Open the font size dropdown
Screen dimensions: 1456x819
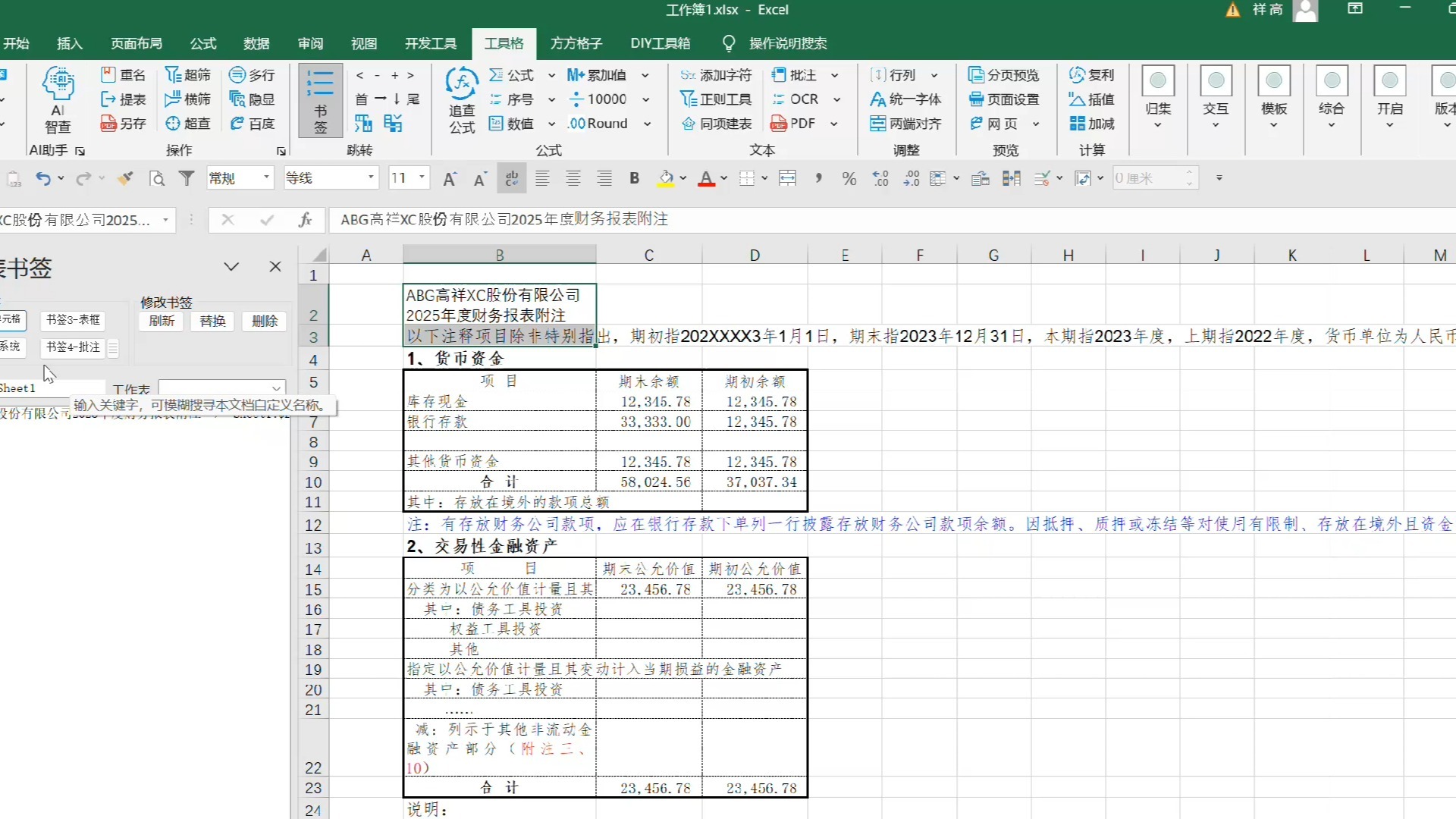[x=422, y=178]
